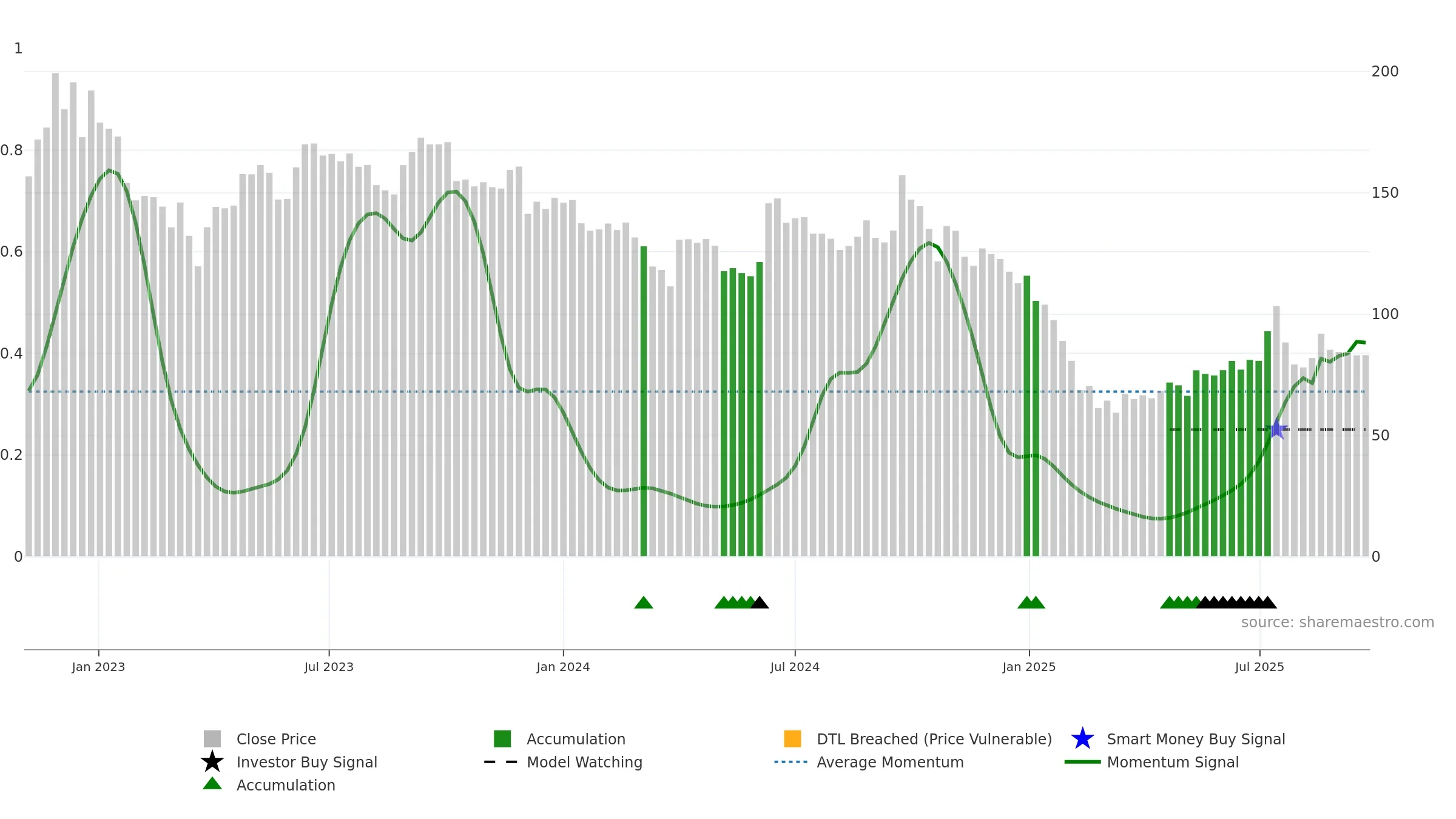This screenshot has width=1456, height=819.
Task: Click the Jul 2024 axis label
Action: [x=795, y=667]
